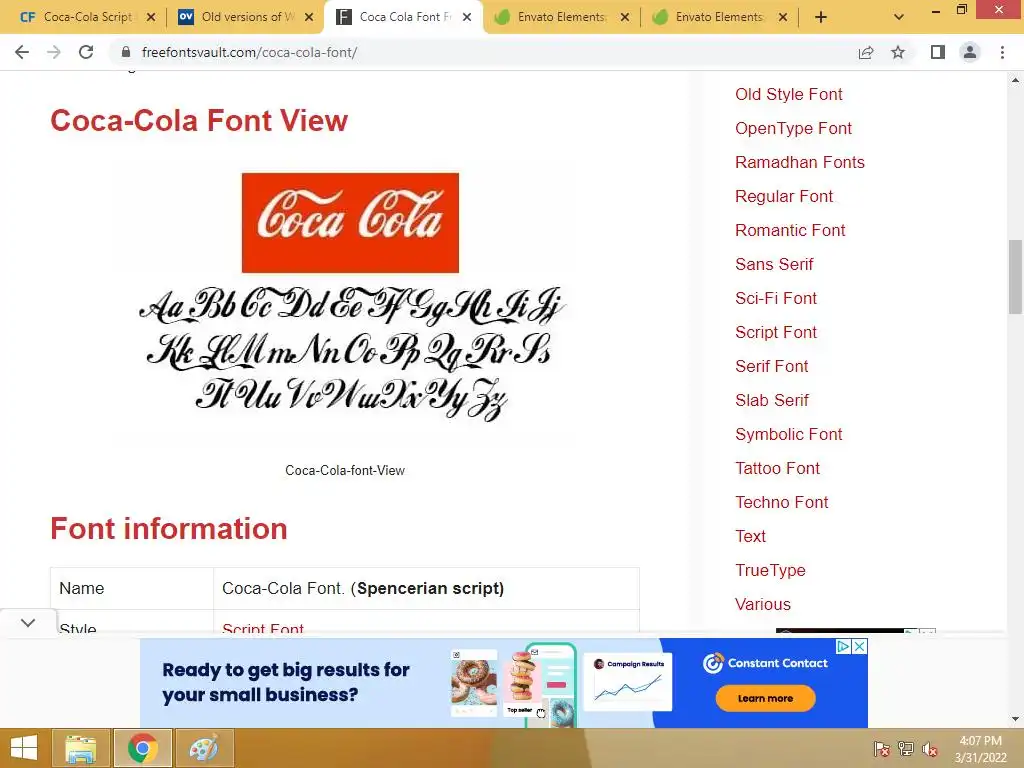Open the Tattoo Font category

point(777,468)
